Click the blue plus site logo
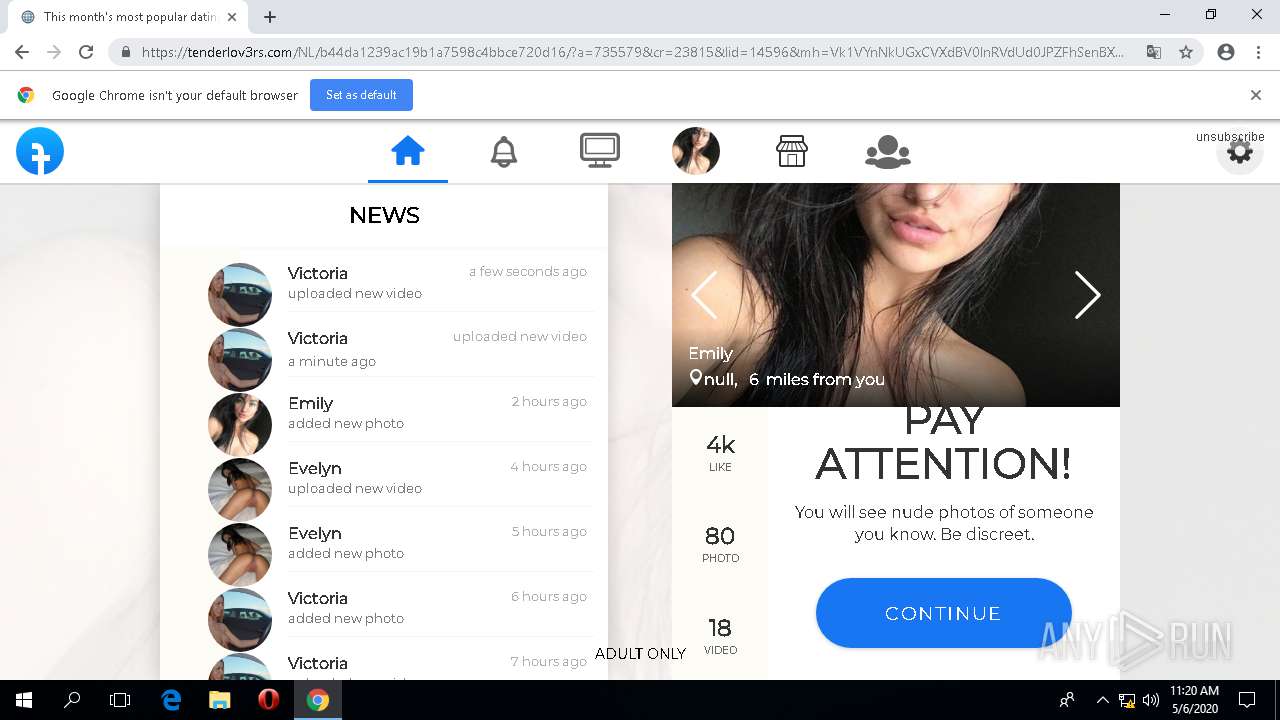 click(x=40, y=152)
